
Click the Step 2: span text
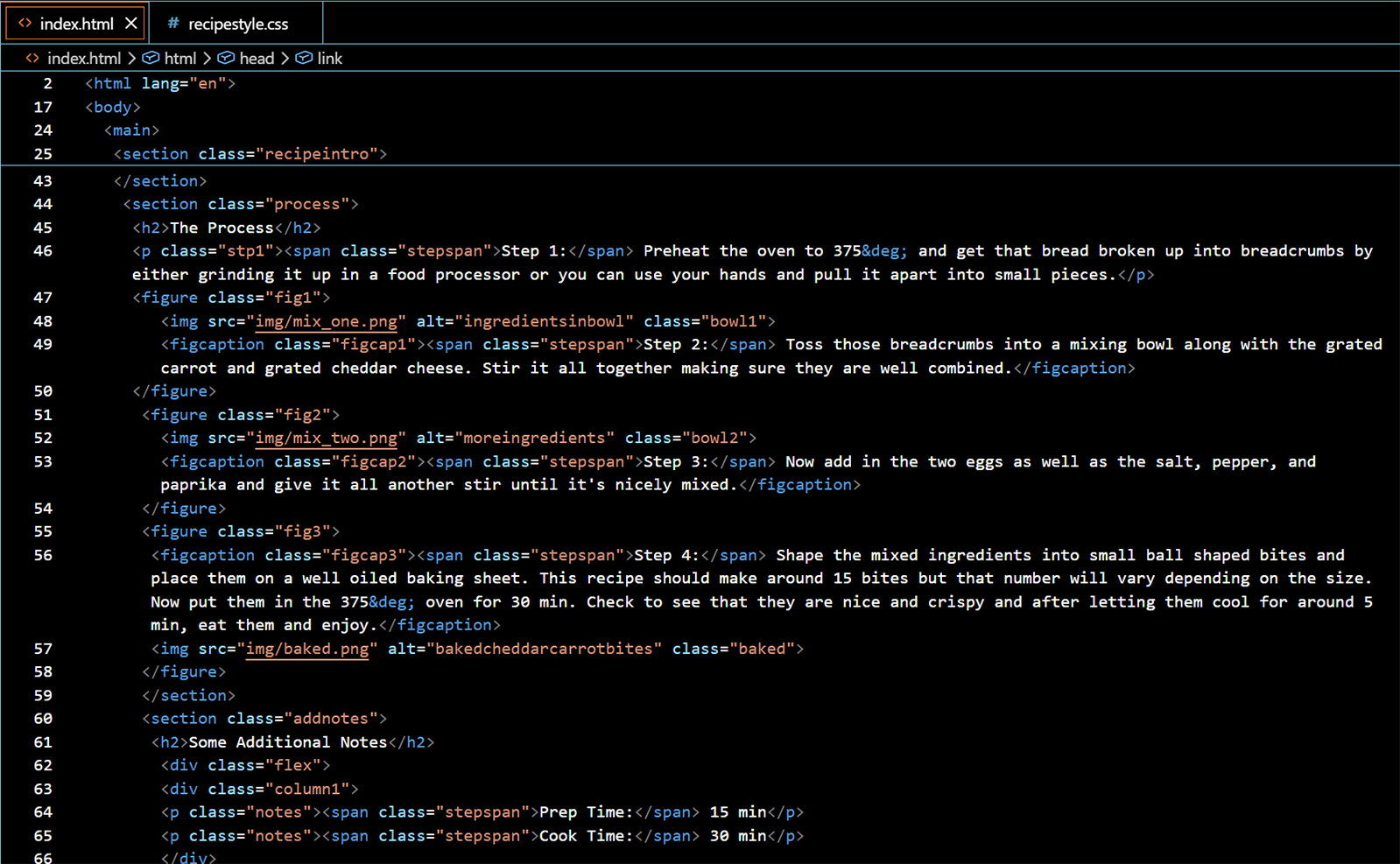(676, 345)
